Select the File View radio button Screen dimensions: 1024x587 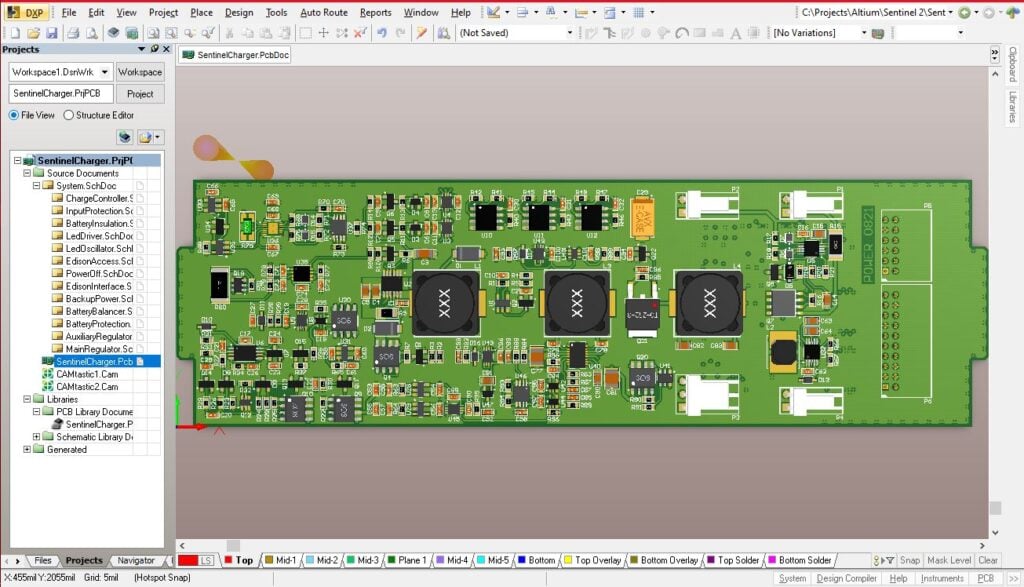13,115
